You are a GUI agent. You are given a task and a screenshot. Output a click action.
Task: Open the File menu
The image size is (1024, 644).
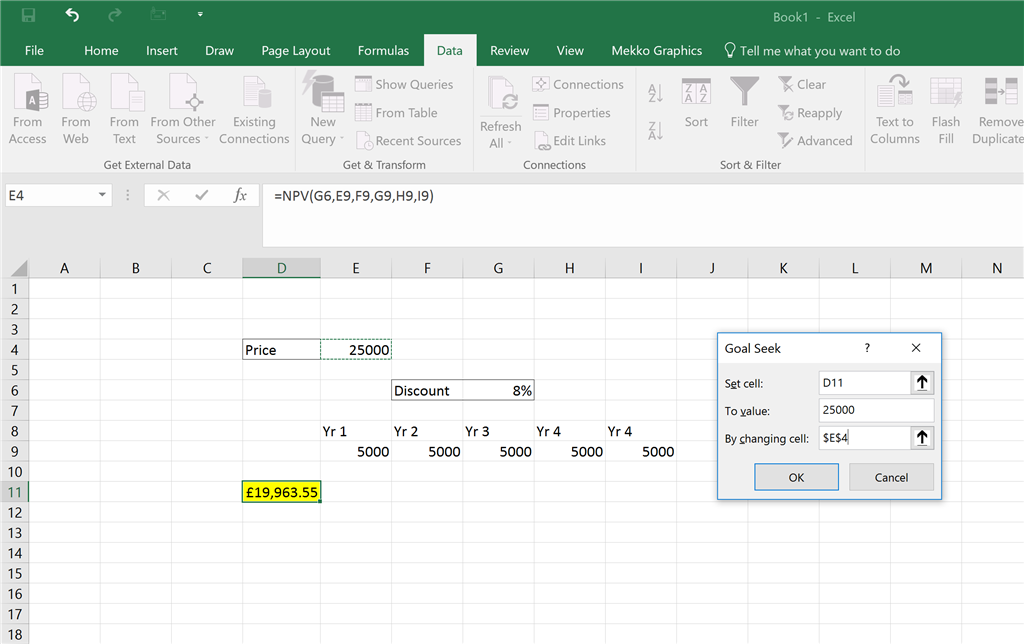(x=34, y=50)
